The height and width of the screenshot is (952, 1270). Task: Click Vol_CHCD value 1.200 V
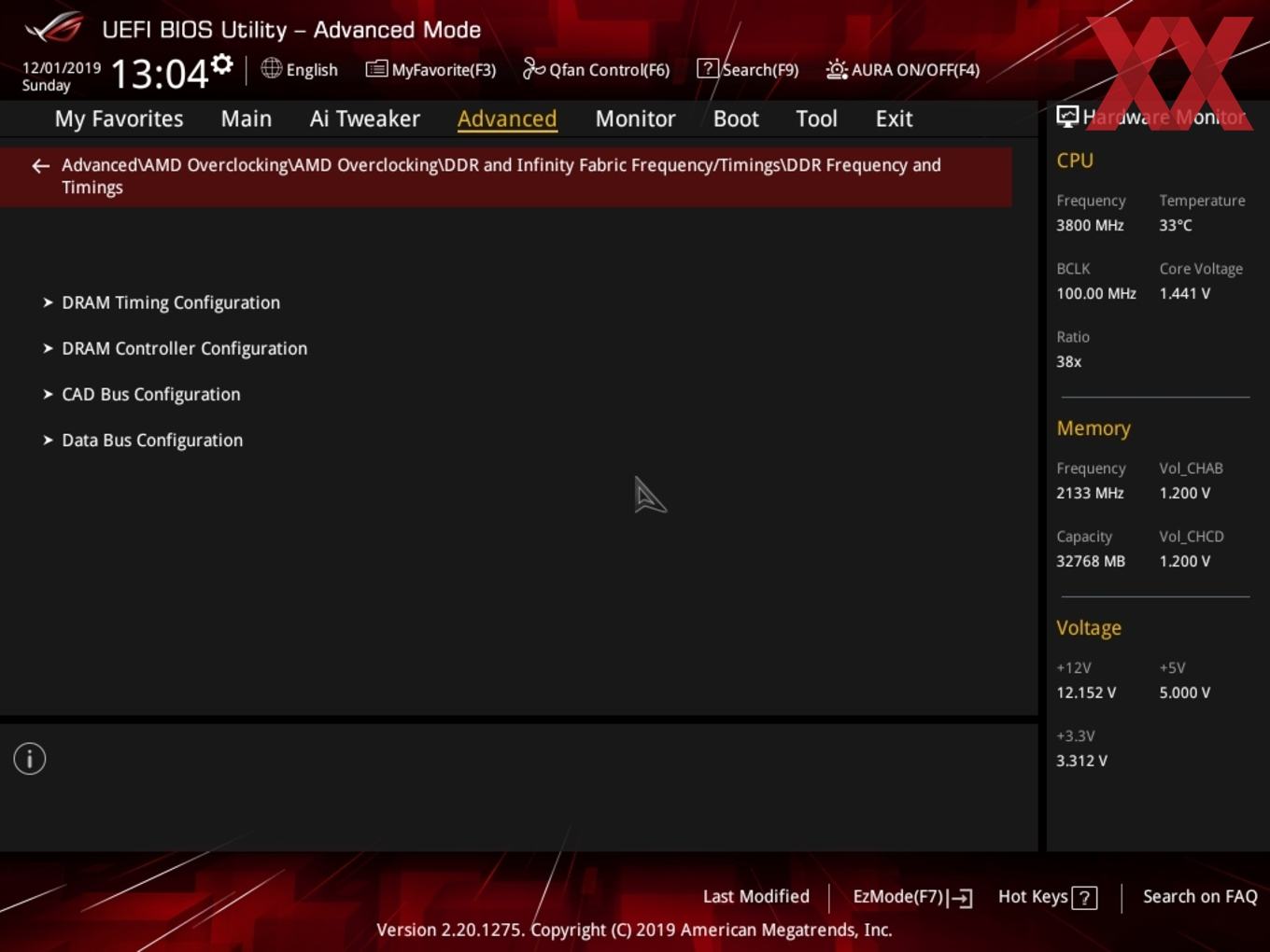coord(1184,561)
